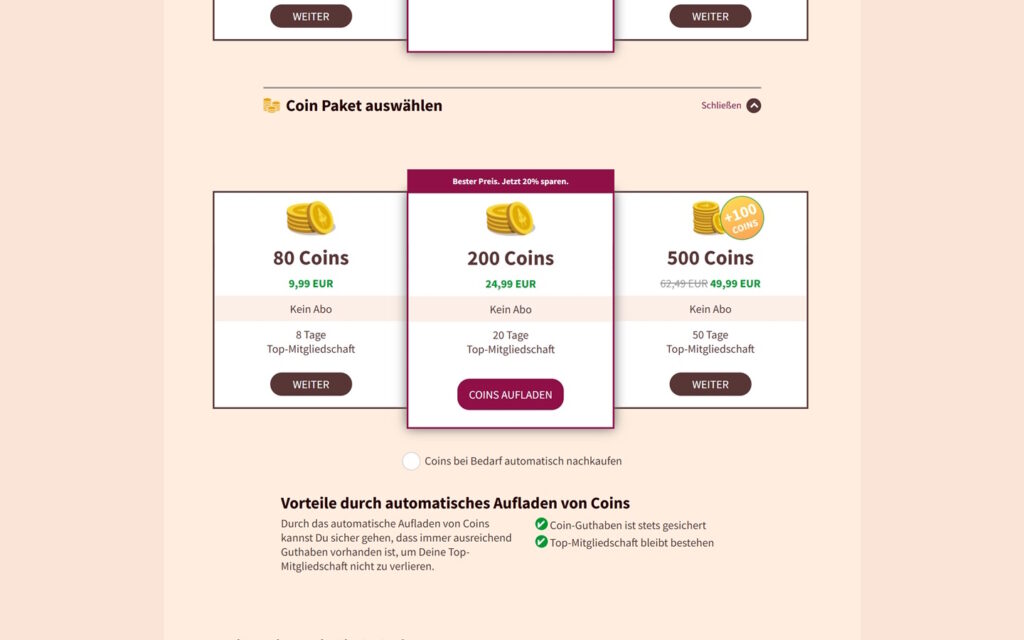This screenshot has height=640, width=1024.
Task: Click the 9,99 EUR price
Action: pyautogui.click(x=311, y=284)
